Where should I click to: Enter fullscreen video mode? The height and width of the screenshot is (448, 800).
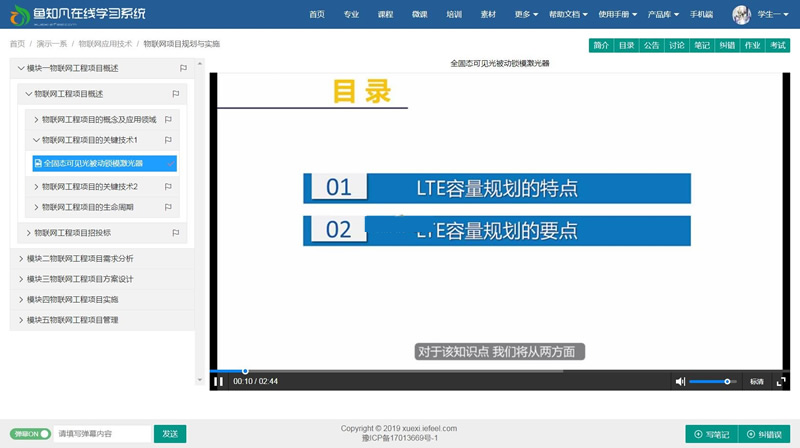[x=781, y=381]
